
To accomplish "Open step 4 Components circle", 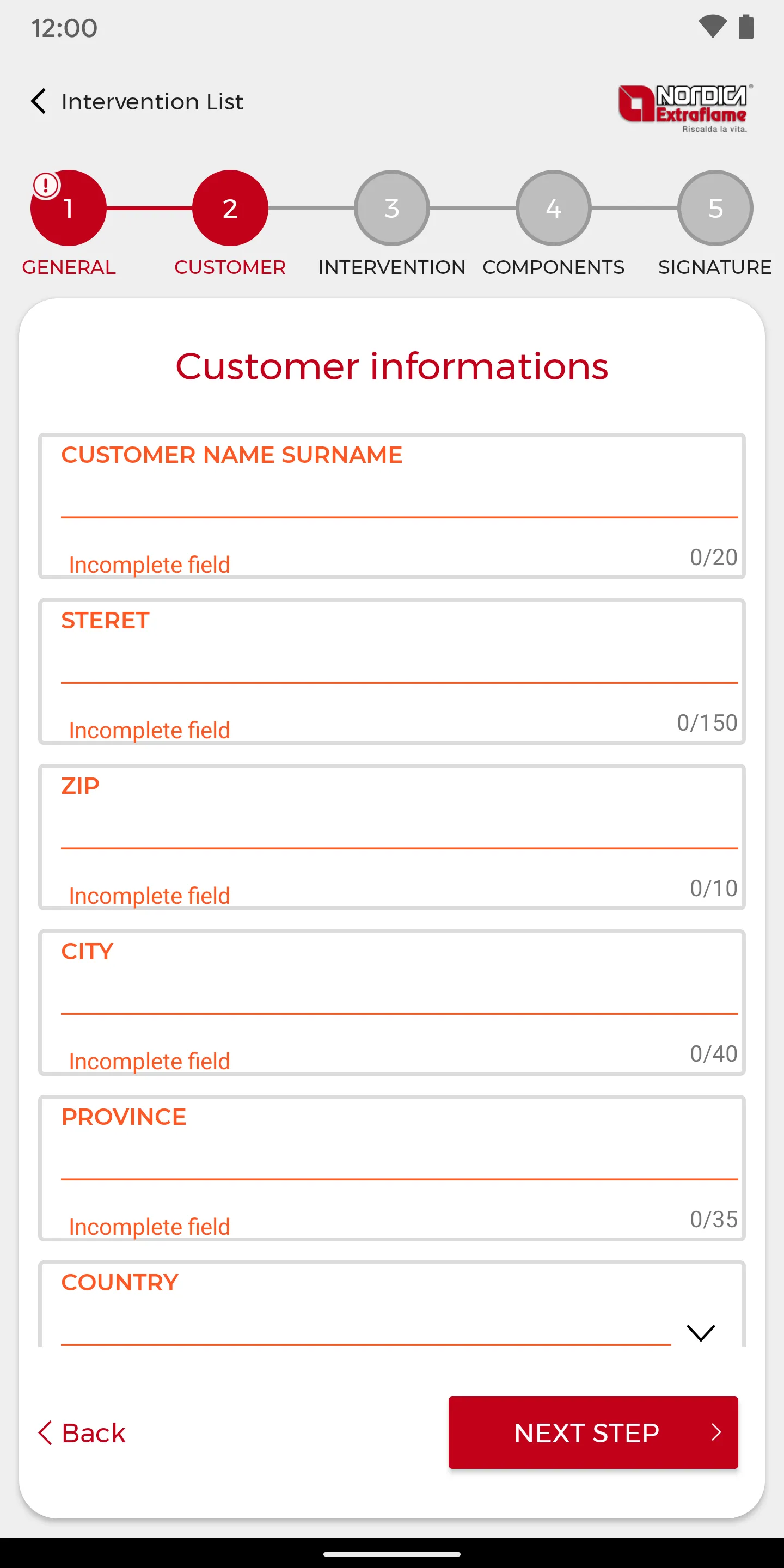I will 553,208.
